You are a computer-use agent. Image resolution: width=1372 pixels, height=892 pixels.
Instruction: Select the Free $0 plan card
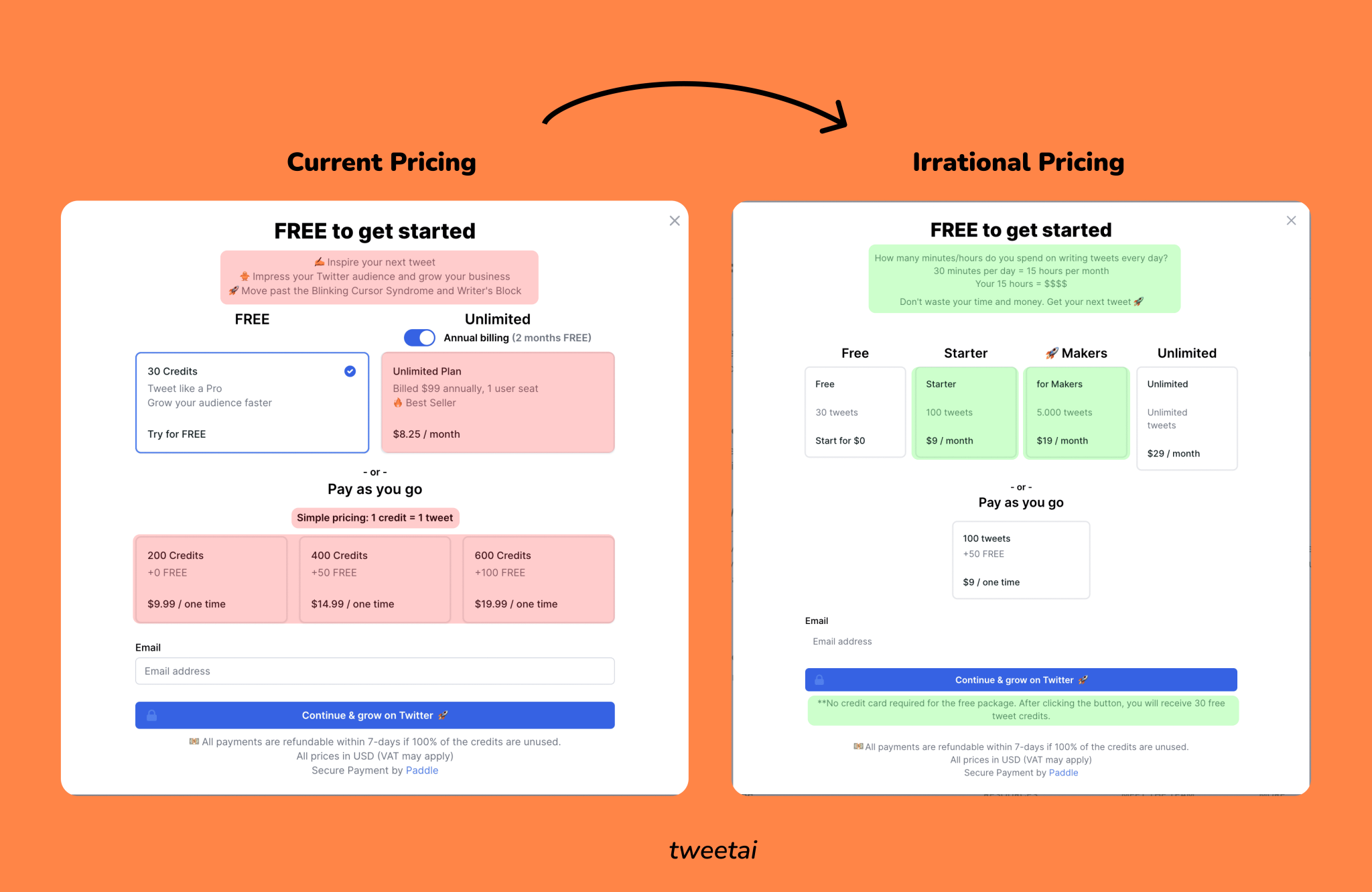pyautogui.click(x=855, y=412)
